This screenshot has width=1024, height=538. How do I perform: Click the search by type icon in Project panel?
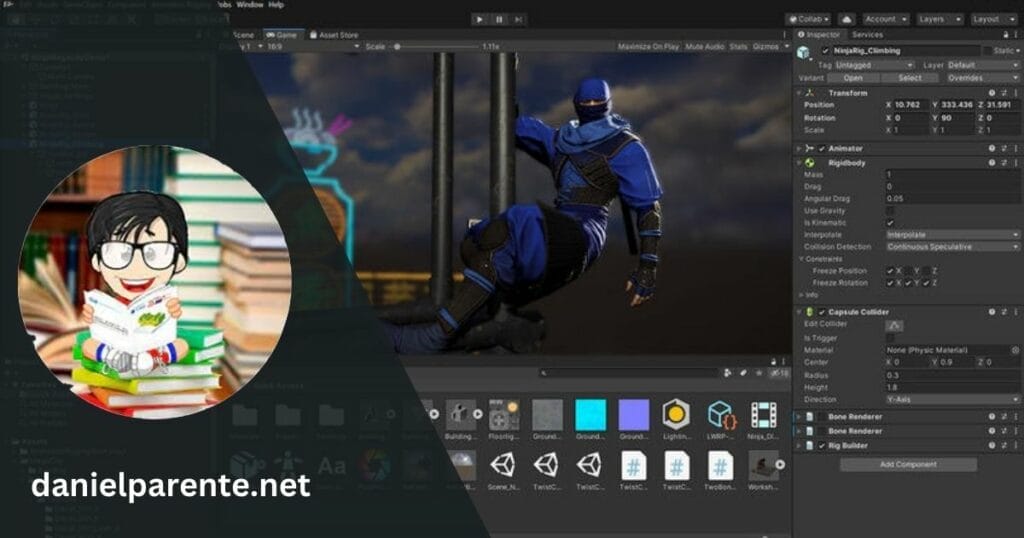click(x=728, y=373)
